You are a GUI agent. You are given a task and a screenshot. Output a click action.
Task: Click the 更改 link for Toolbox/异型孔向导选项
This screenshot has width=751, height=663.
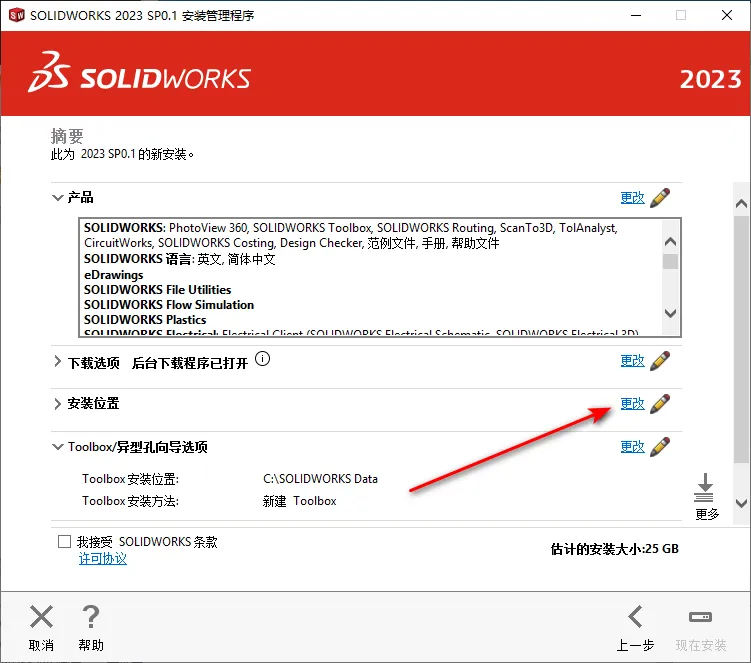point(632,447)
